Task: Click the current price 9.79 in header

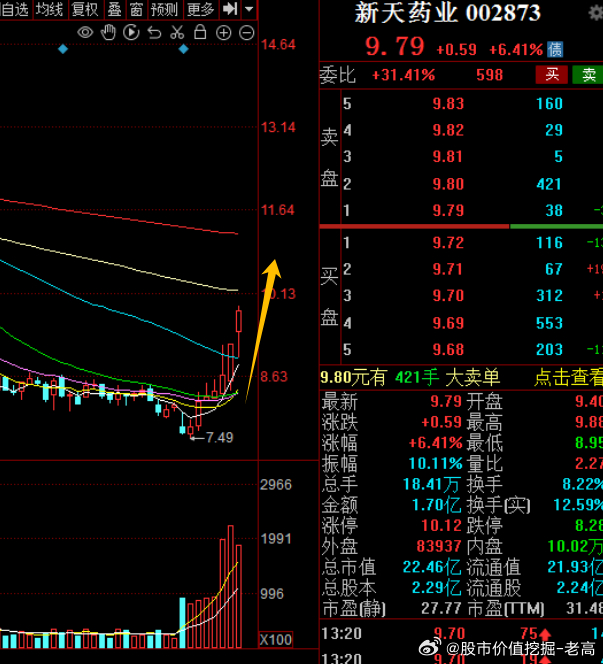Action: tap(395, 47)
